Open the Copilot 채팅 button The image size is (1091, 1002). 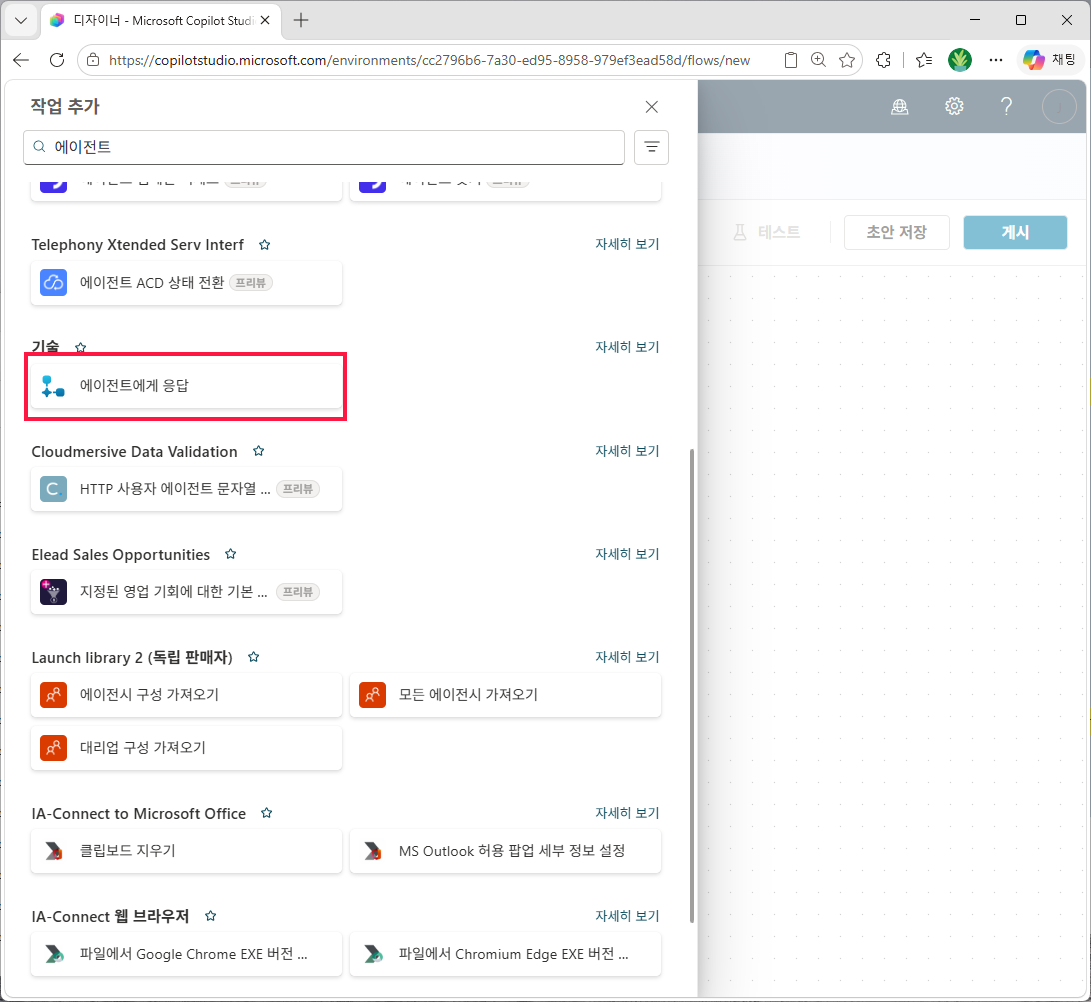coord(1051,60)
